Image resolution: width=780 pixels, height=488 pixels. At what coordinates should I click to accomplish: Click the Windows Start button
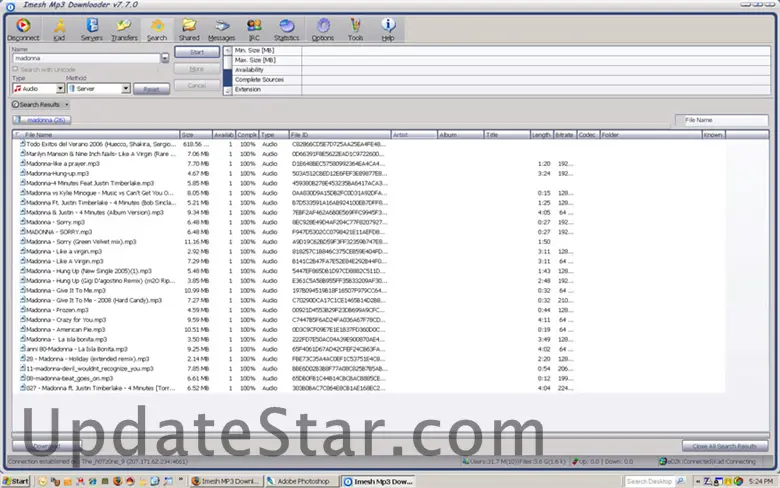click(x=16, y=481)
